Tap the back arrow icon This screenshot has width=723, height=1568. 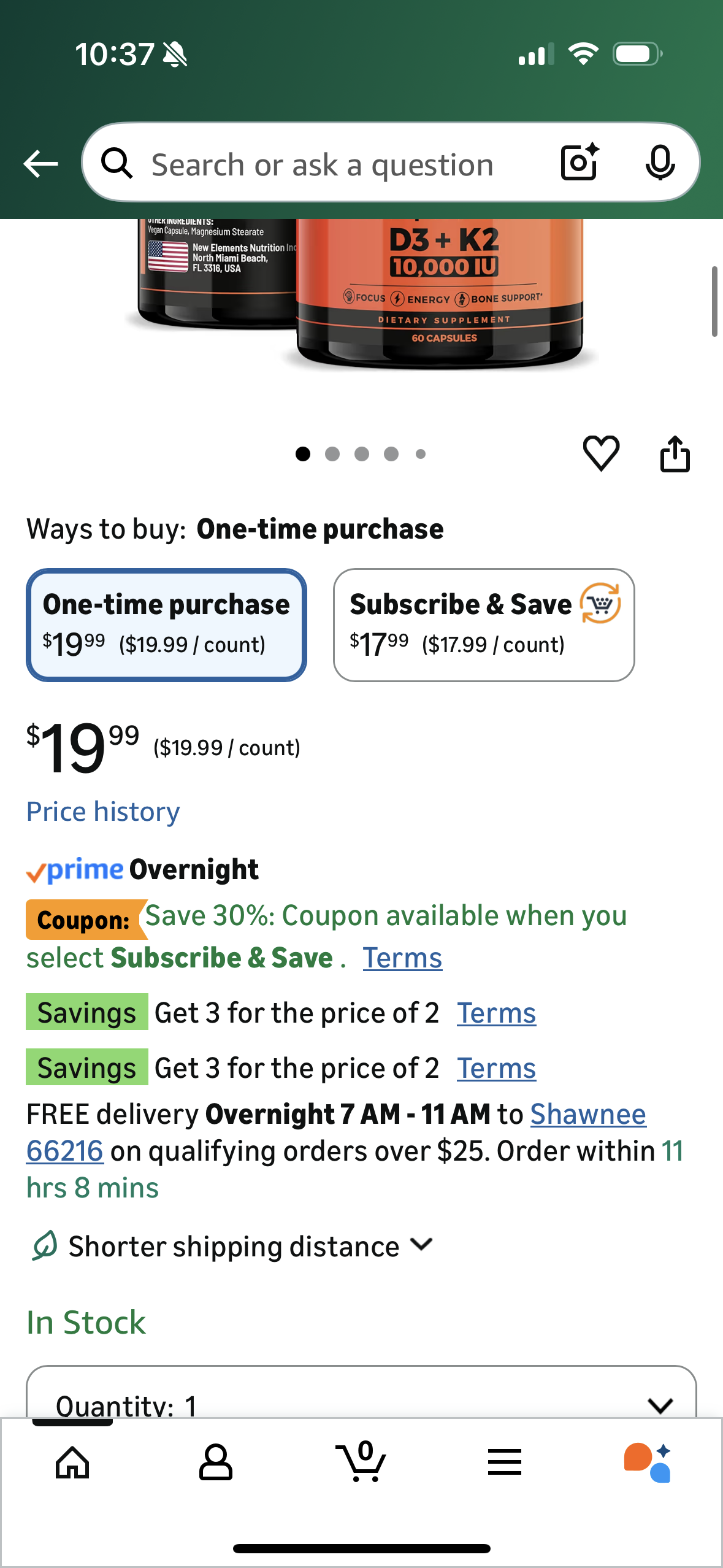click(40, 164)
